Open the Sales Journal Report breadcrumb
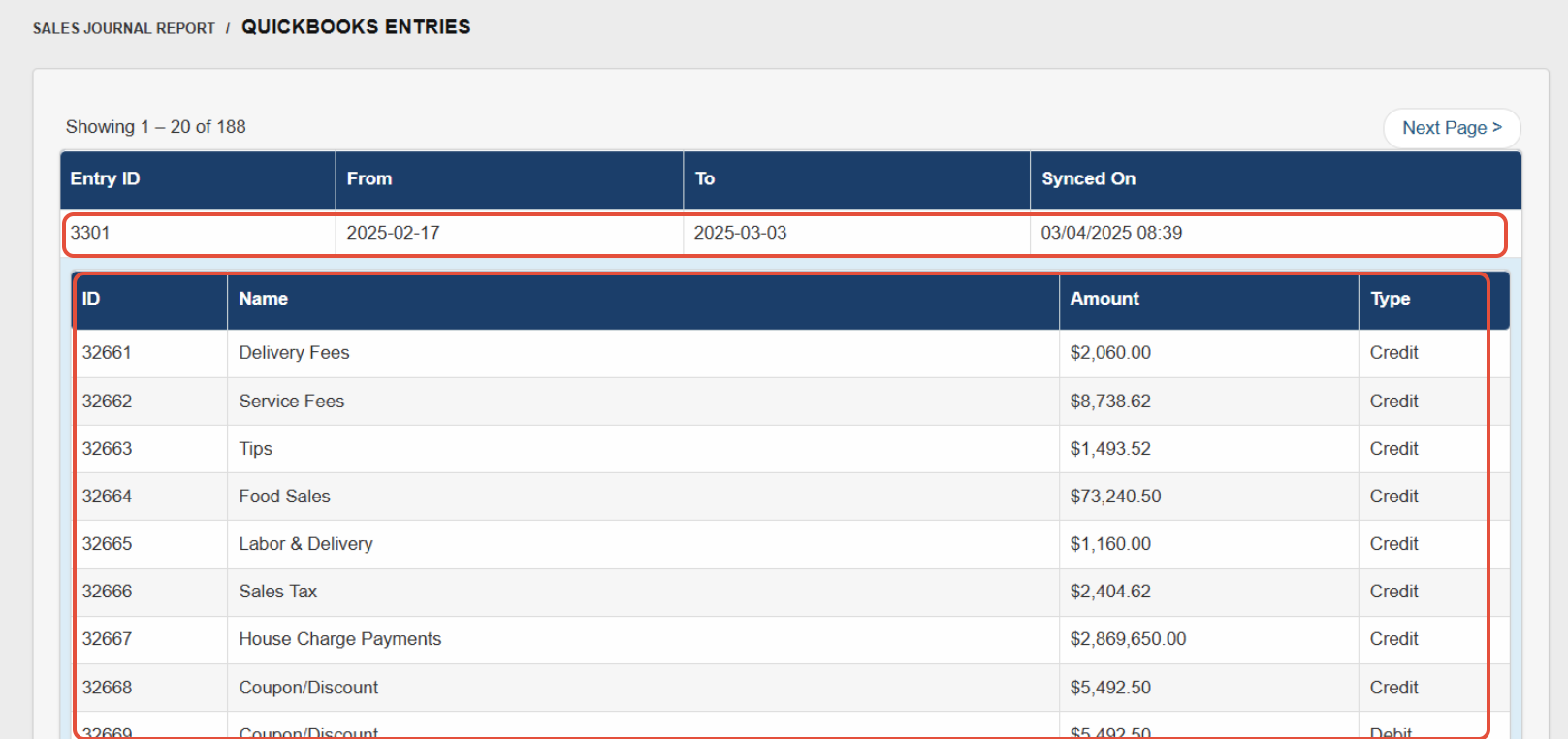This screenshot has width=1568, height=739. [x=124, y=28]
